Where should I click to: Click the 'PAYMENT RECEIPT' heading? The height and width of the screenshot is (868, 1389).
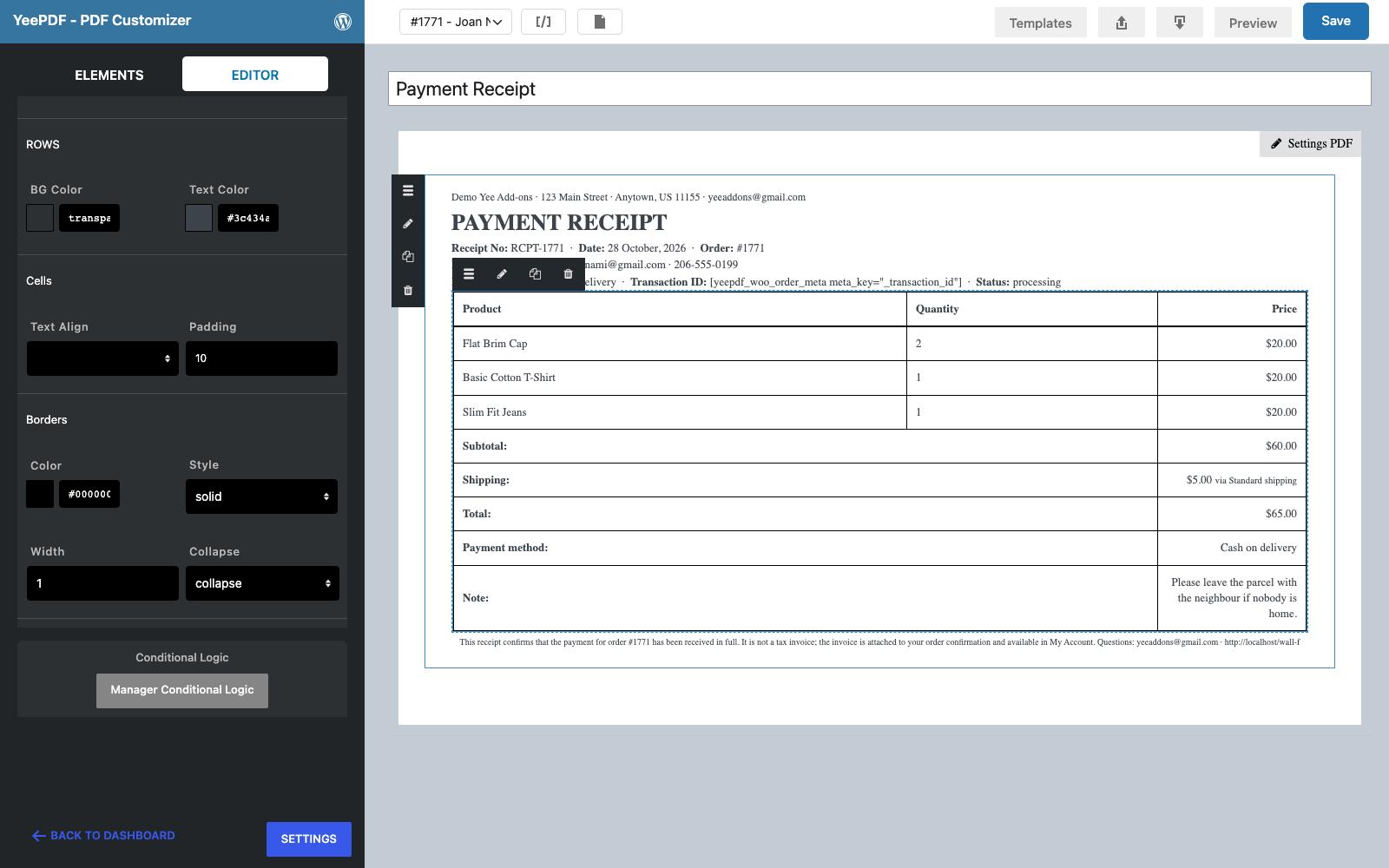pos(559,223)
